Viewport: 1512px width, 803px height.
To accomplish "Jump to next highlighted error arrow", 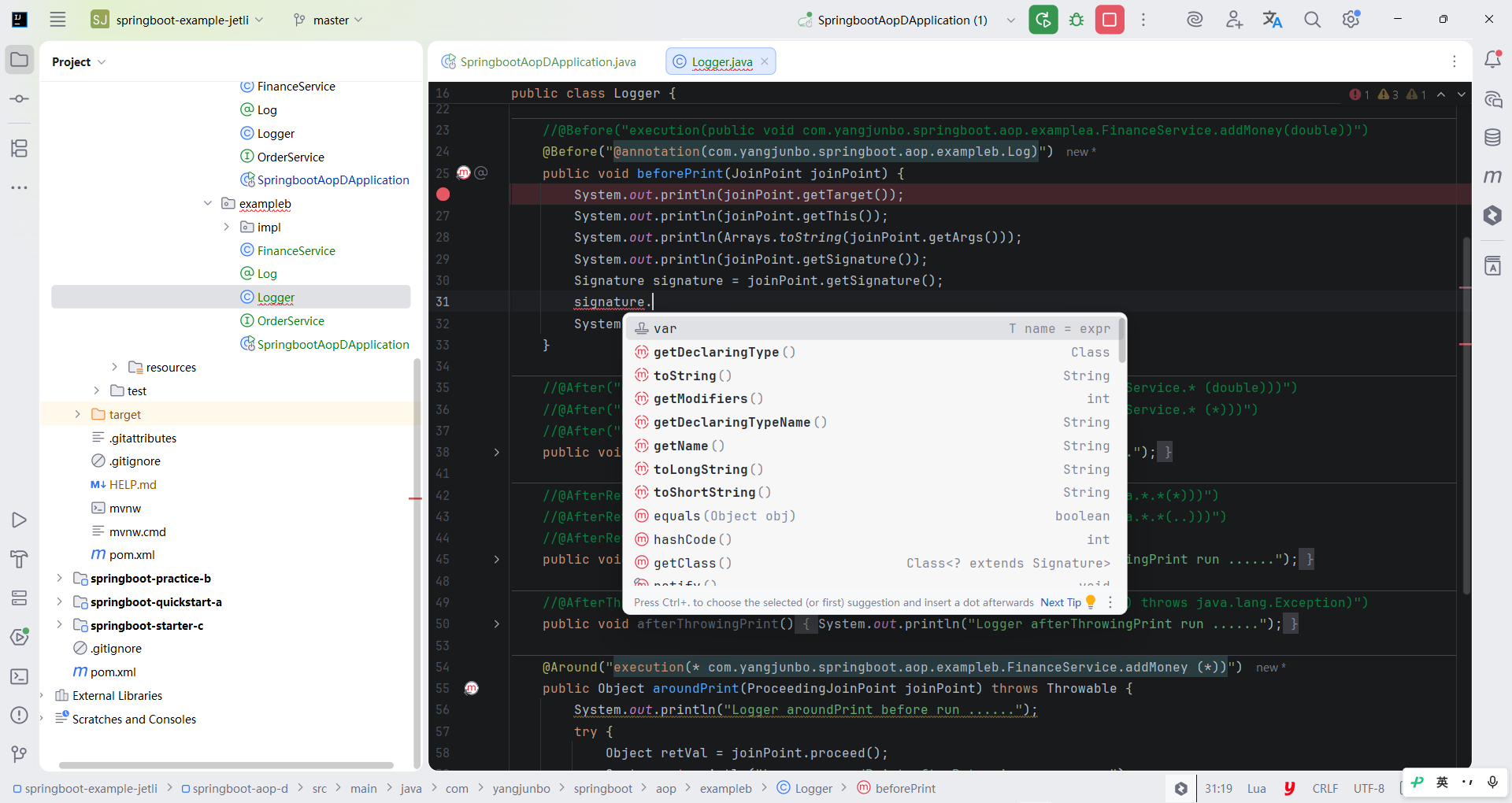I will coord(1462,94).
